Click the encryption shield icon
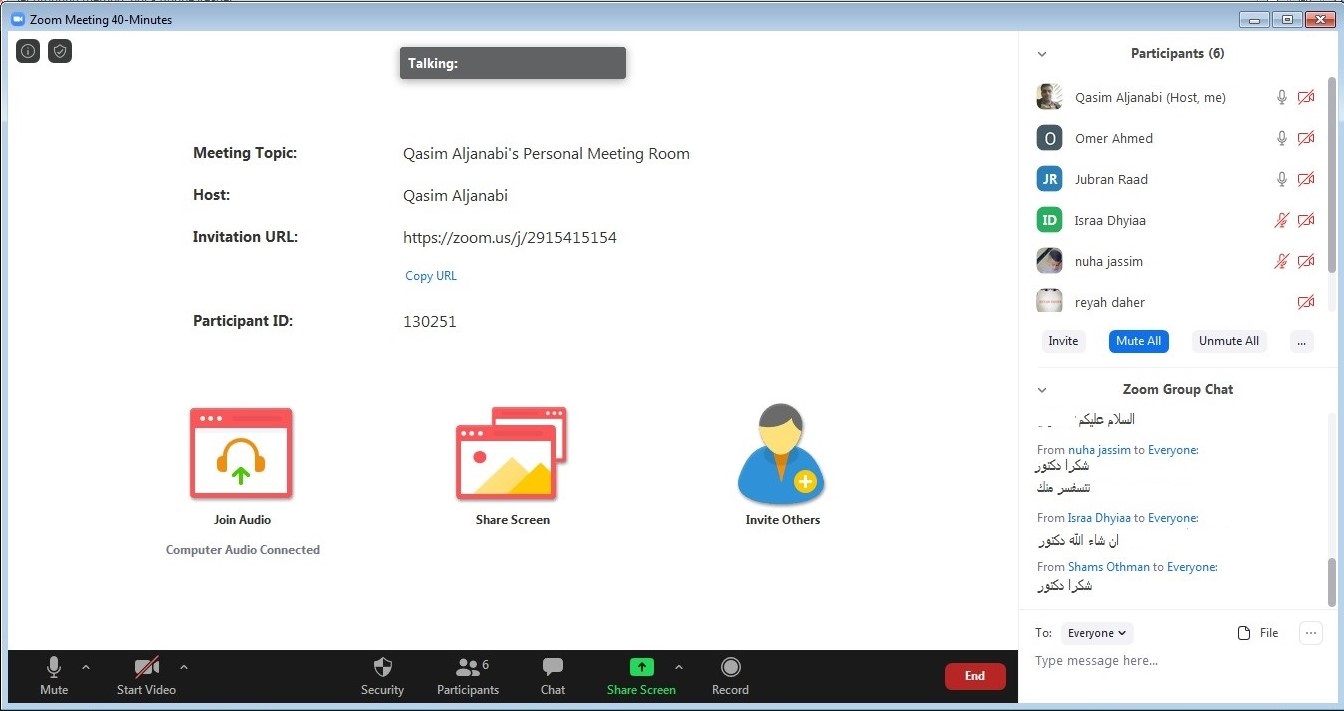 (x=60, y=51)
